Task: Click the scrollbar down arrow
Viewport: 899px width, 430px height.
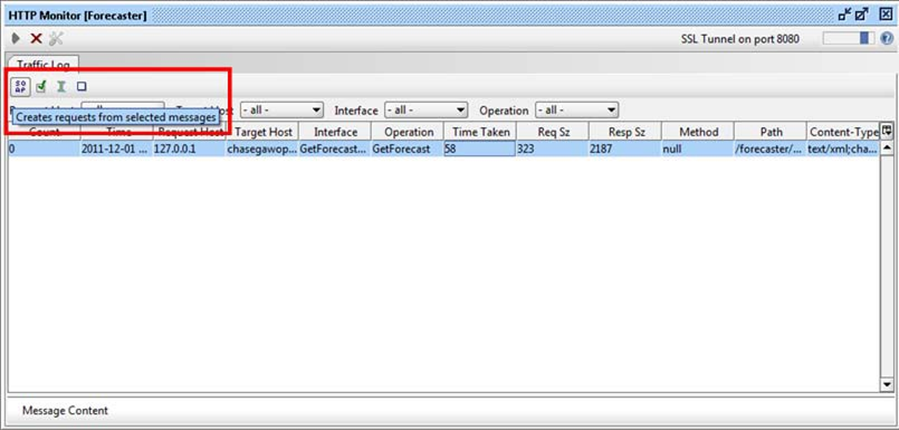Action: (886, 385)
